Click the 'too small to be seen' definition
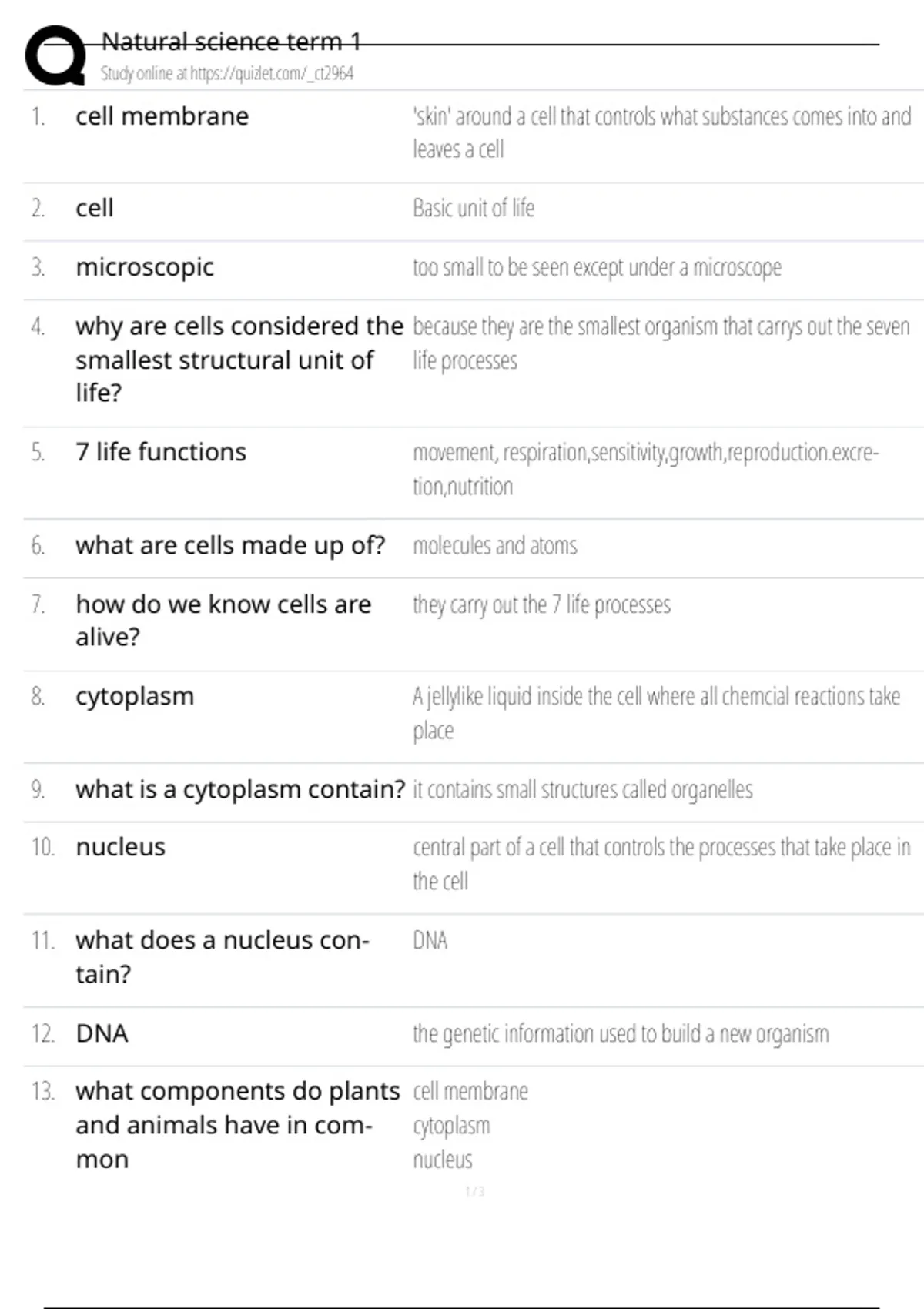 point(597,267)
